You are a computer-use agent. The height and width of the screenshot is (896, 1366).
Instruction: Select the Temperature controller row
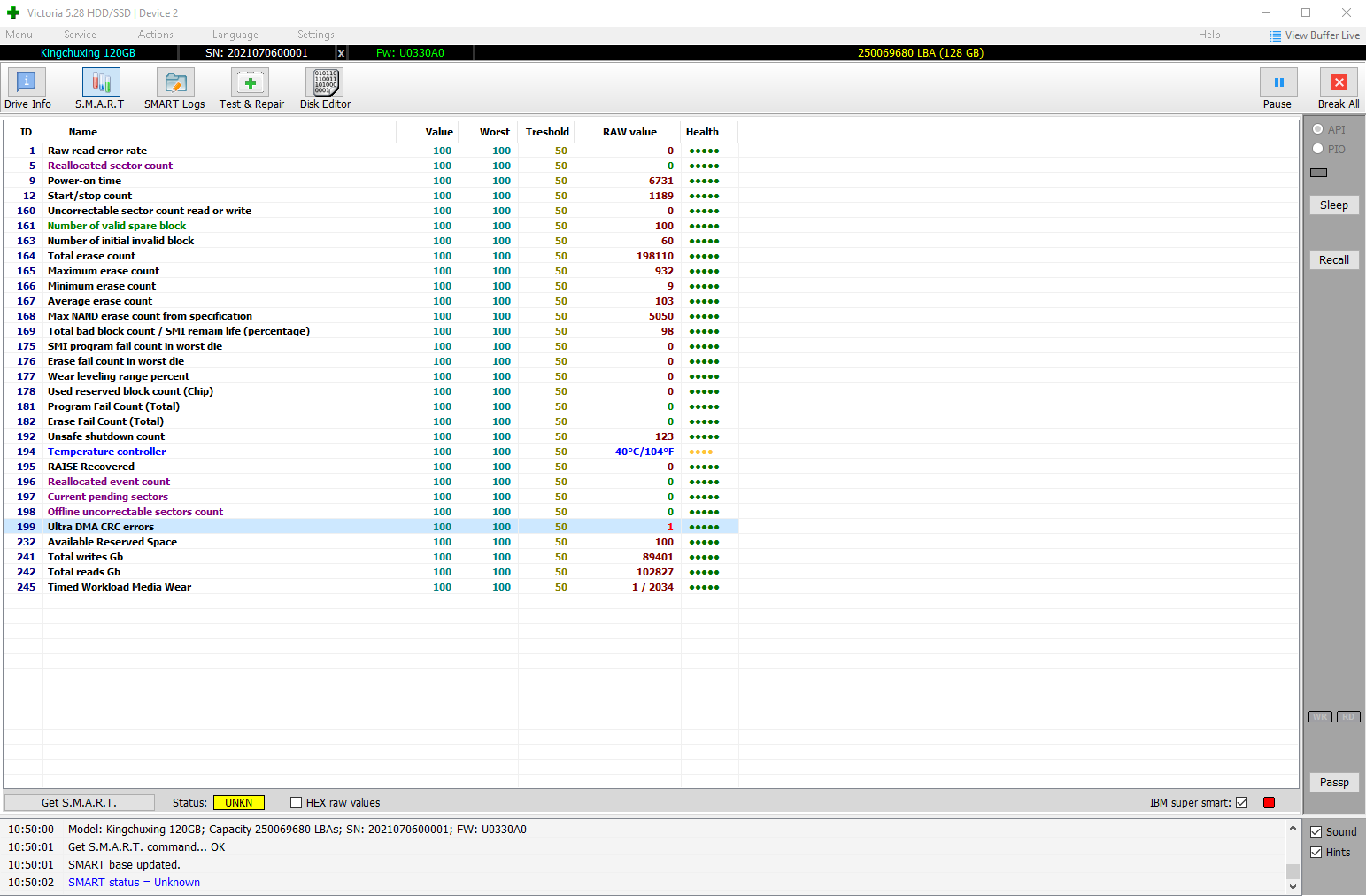[371, 452]
